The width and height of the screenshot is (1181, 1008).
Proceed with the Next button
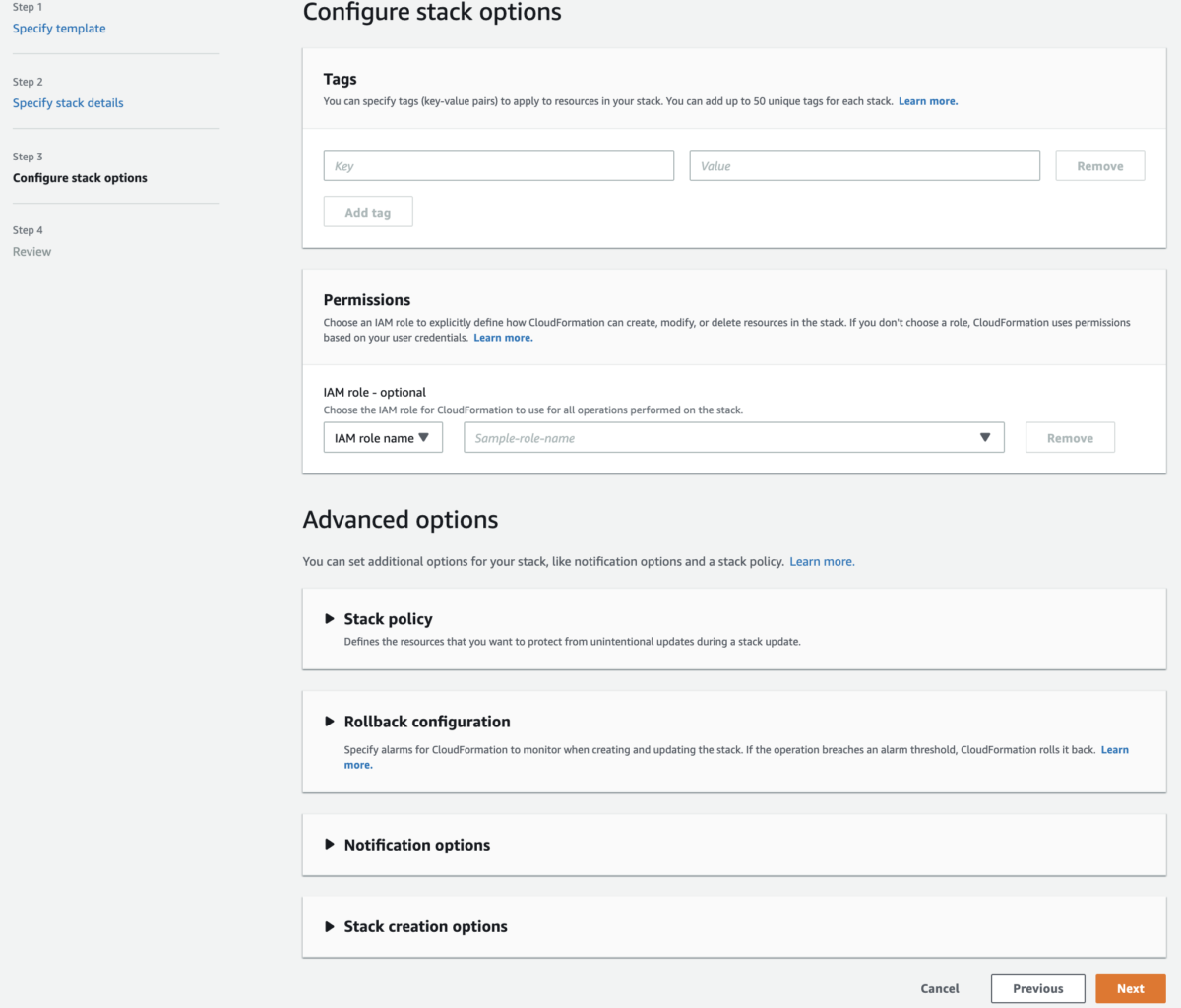[1131, 988]
